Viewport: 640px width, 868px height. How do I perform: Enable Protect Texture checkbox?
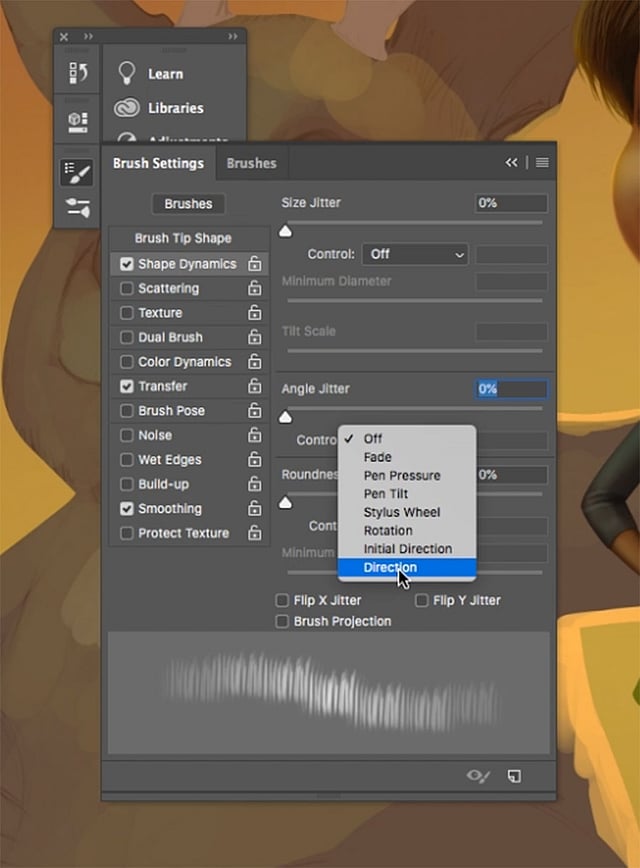(x=127, y=533)
